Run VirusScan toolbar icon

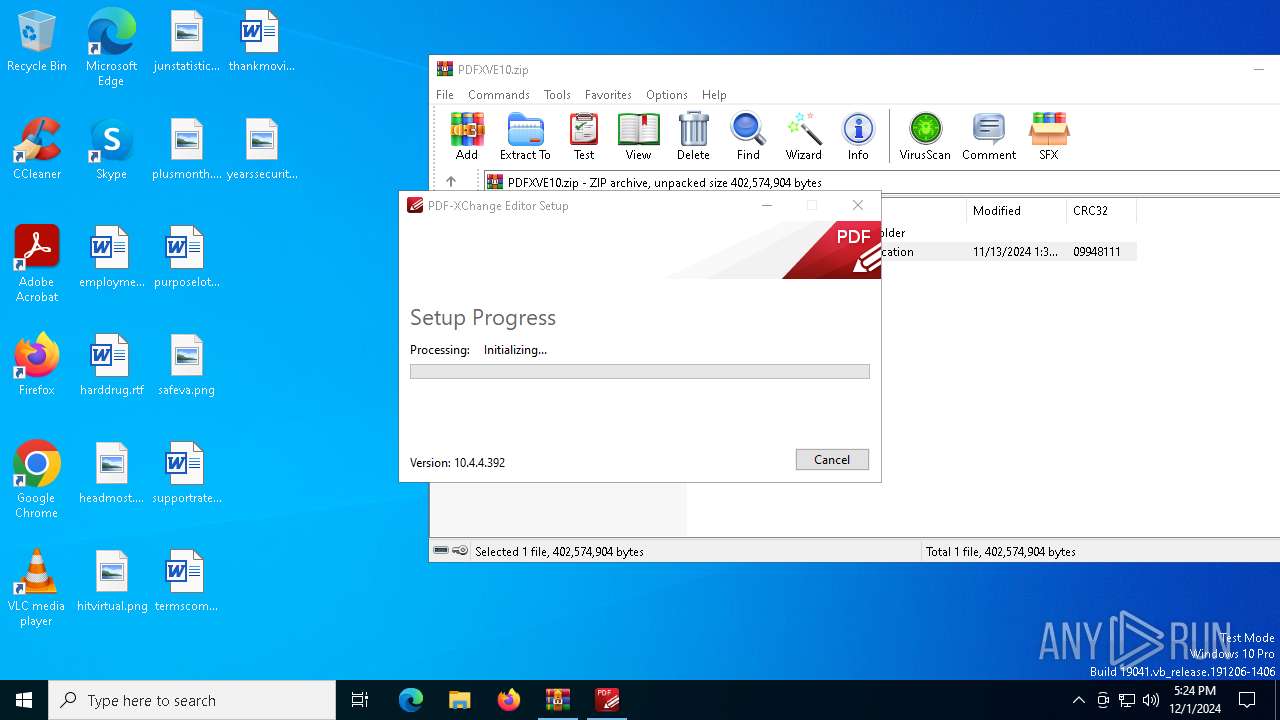tap(925, 136)
